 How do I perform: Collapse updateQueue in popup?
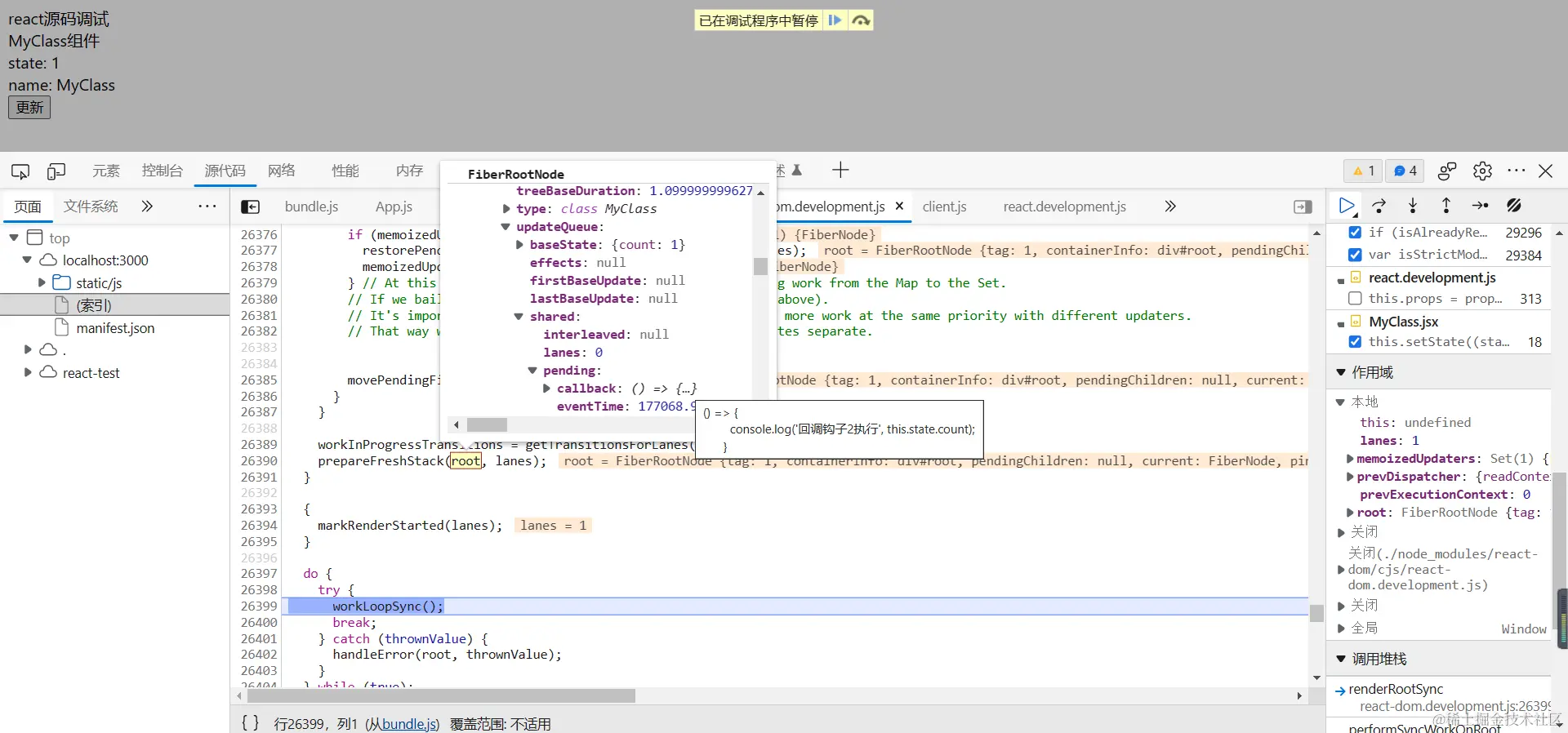tap(506, 227)
